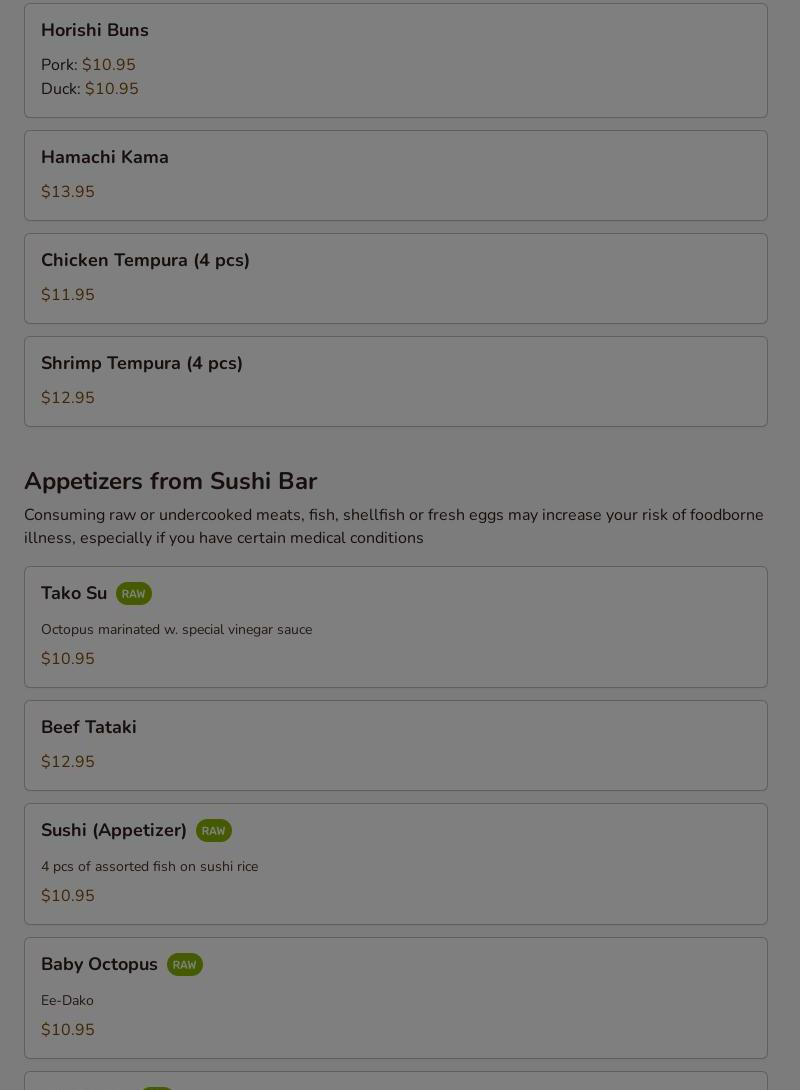Click the RAW badge beside Sushi (Appetizer)
Screen dimensions: 800x1090
pos(213,831)
